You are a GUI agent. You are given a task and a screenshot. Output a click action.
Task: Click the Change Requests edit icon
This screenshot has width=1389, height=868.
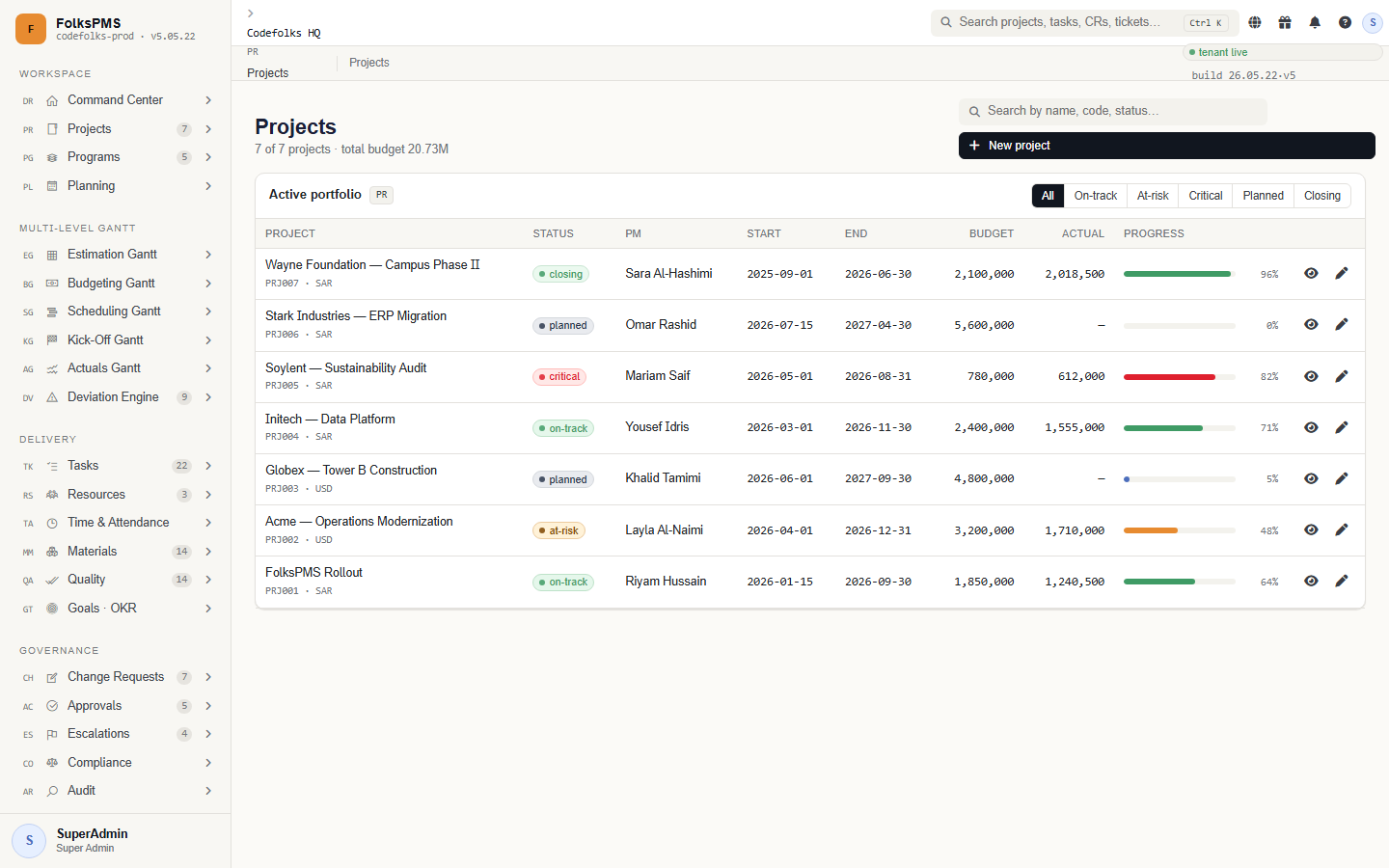coord(52,677)
